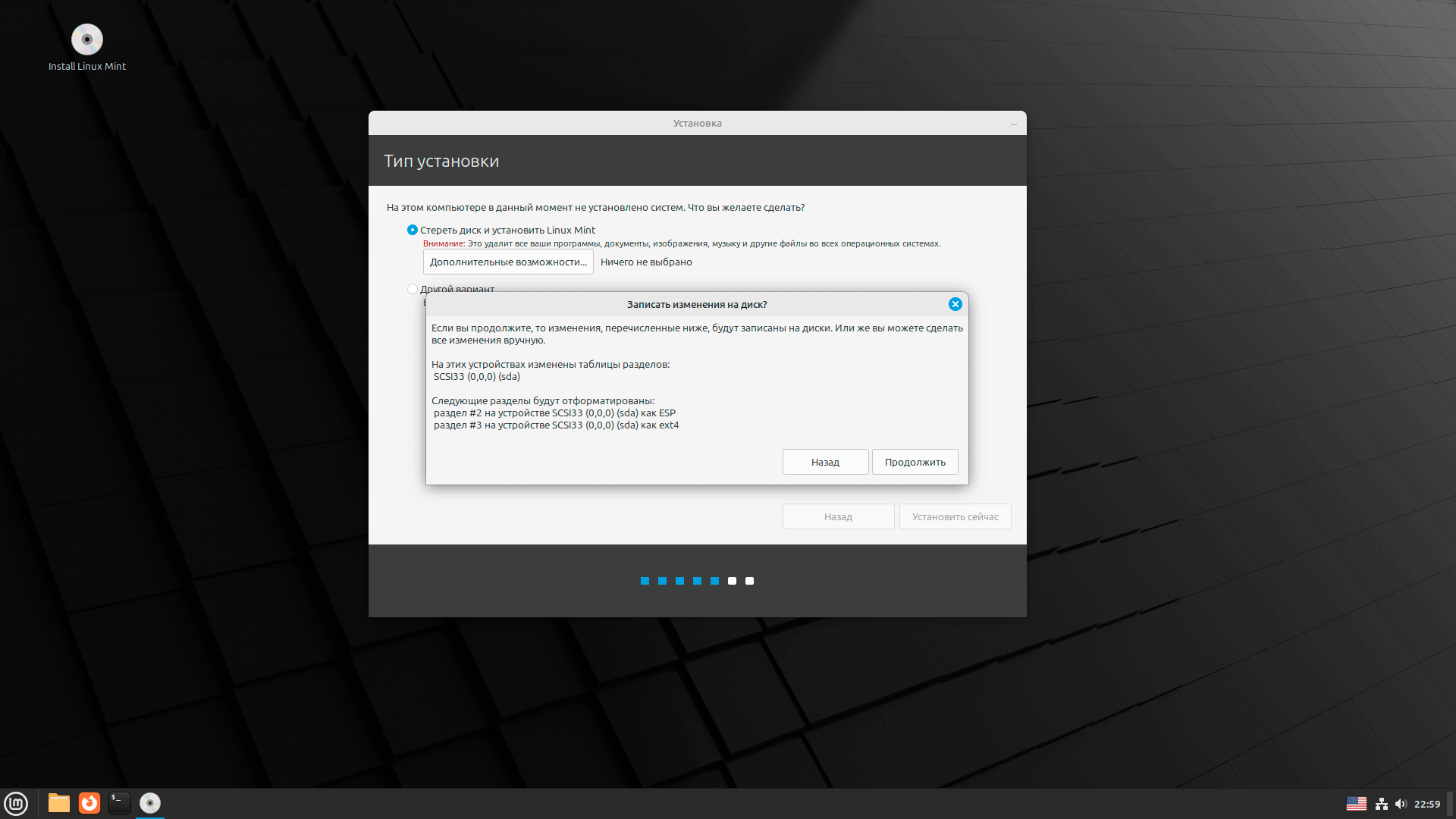Viewport: 1456px width, 819px height.
Task: Select the erase disk and install Linux Mint option
Action: tap(413, 230)
